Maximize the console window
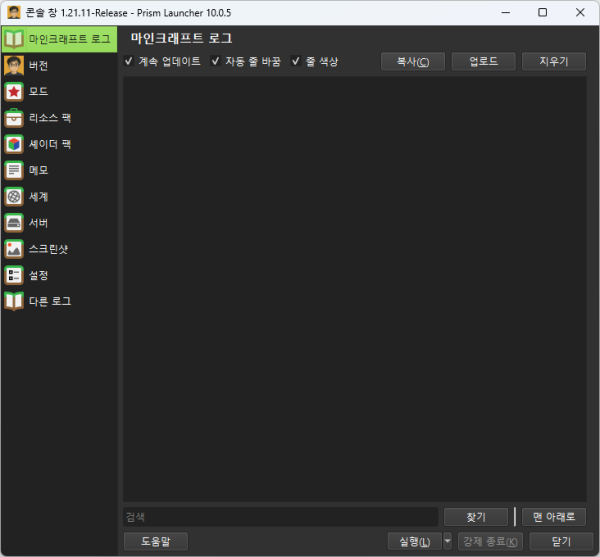Image resolution: width=600 pixels, height=557 pixels. pos(543,13)
